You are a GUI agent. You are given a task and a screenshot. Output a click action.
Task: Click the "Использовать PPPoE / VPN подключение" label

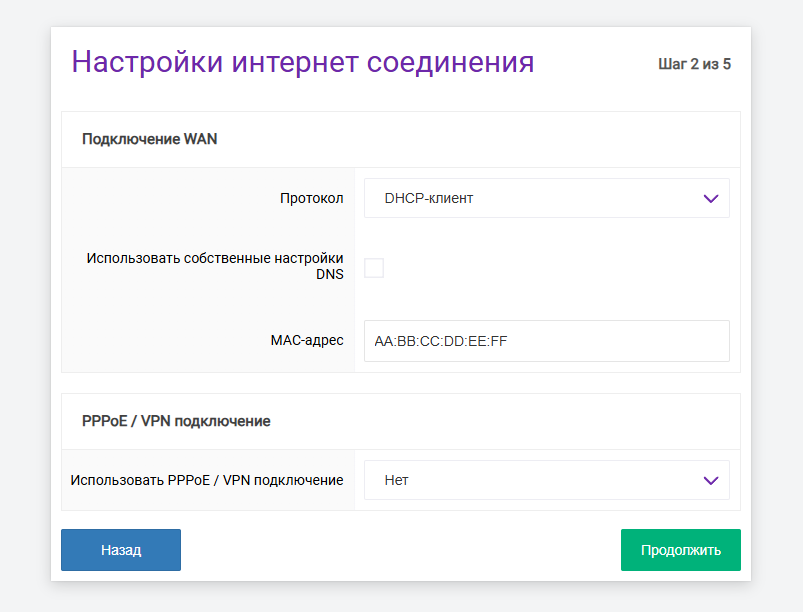(207, 480)
